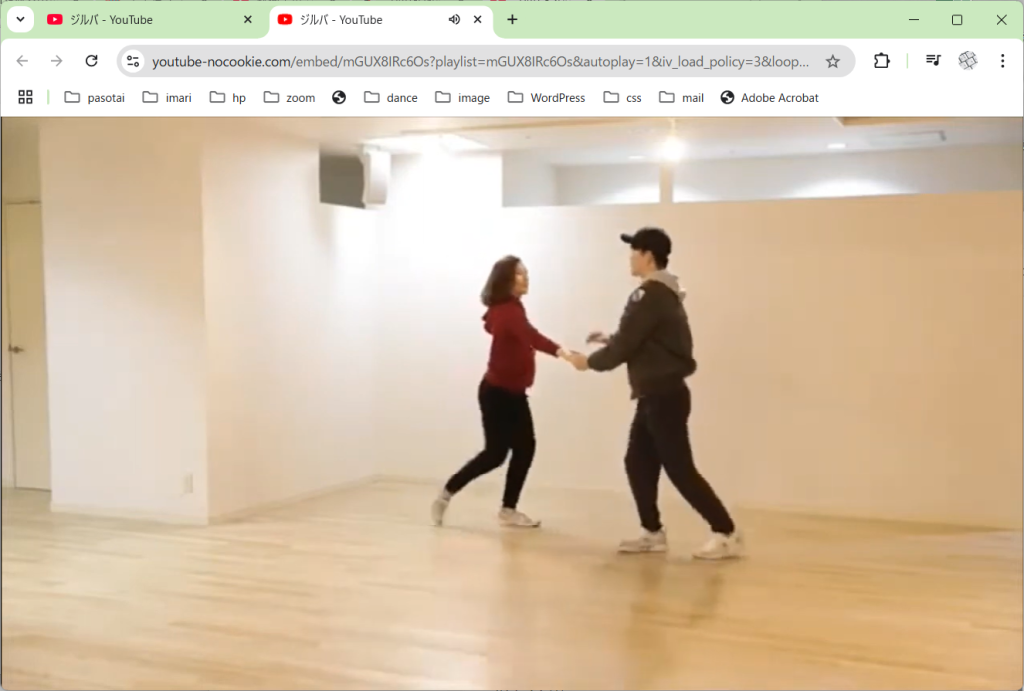Click the dancing video to pause playback

pyautogui.click(x=512, y=404)
